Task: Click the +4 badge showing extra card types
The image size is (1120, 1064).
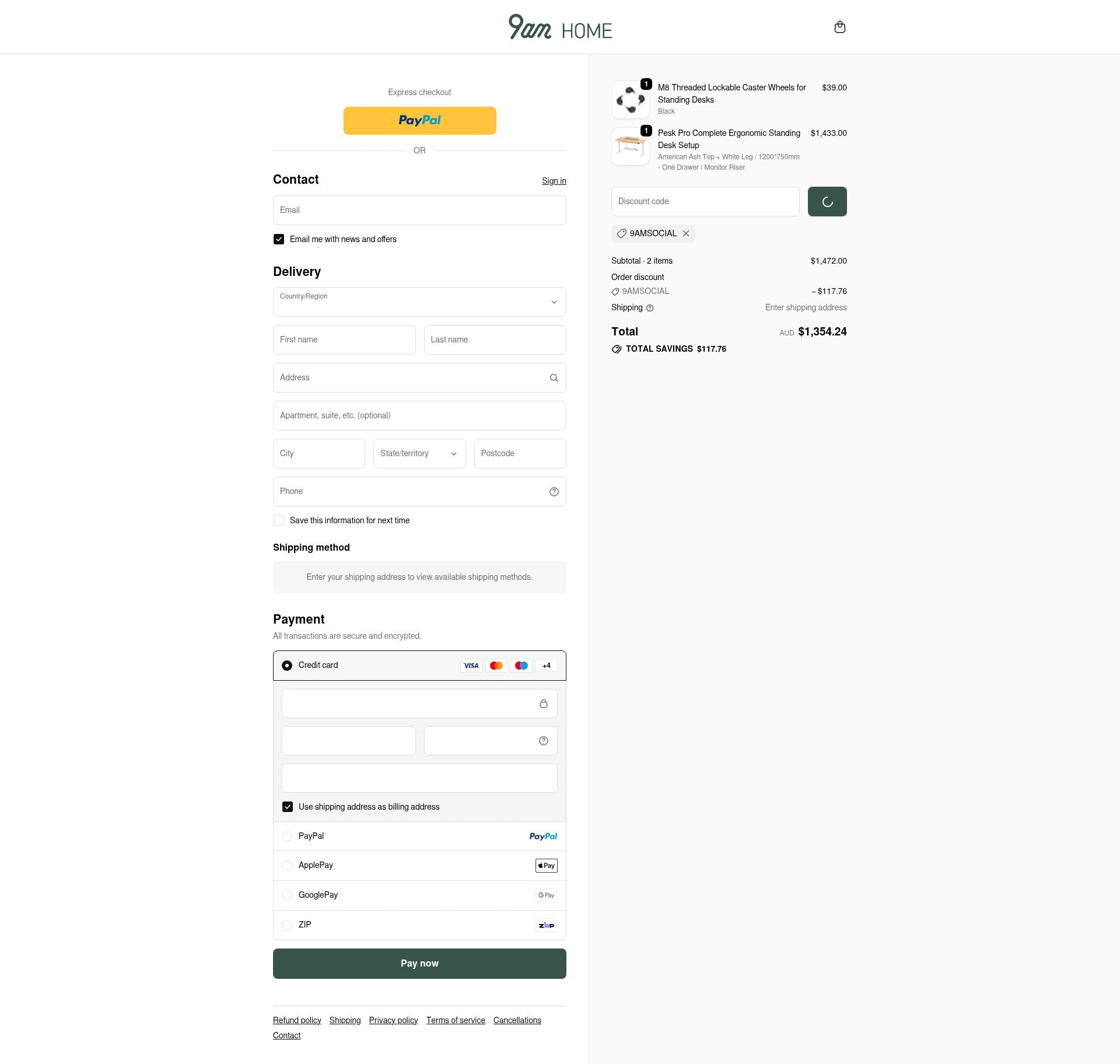Action: (x=546, y=666)
